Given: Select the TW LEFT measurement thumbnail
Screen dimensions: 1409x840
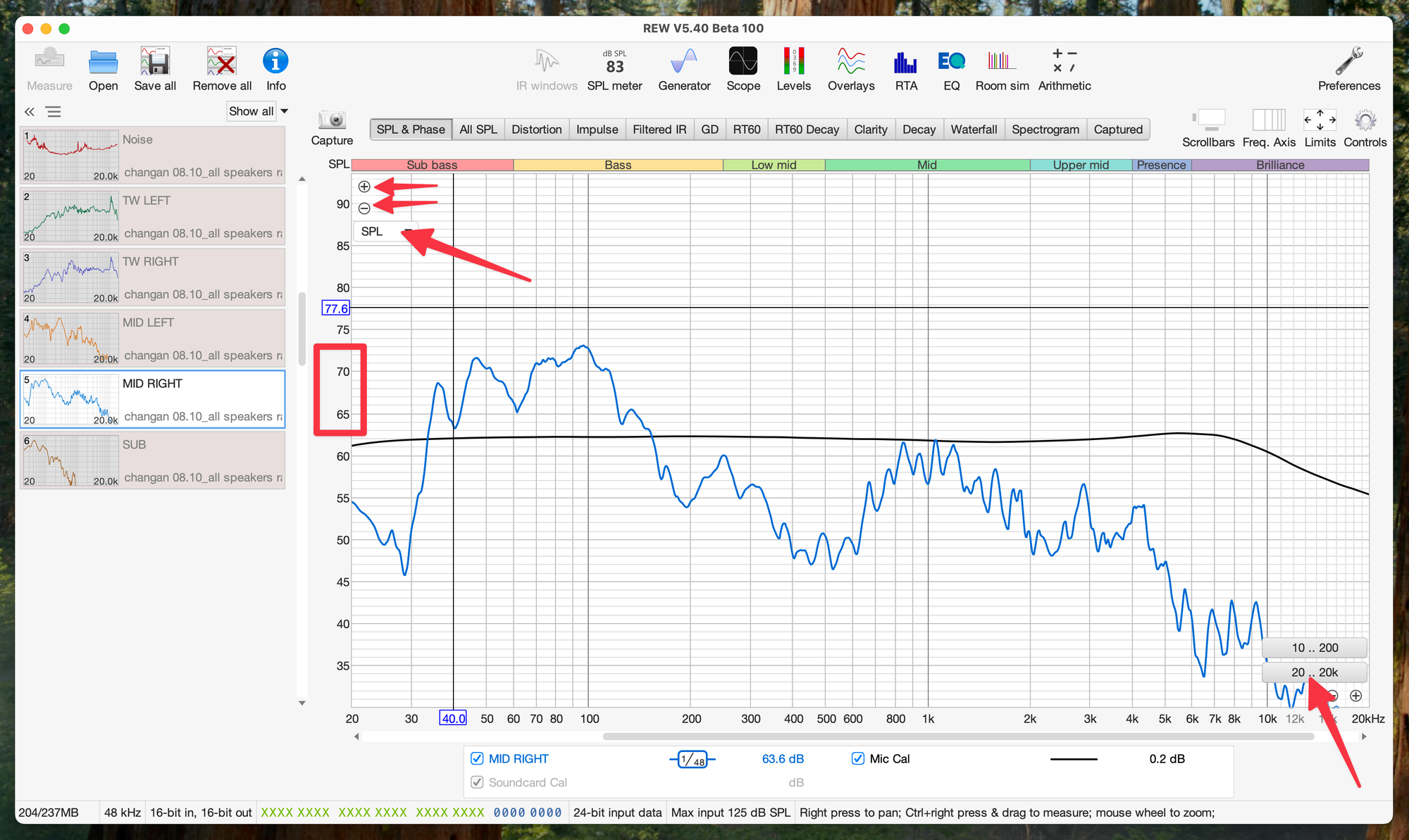Looking at the screenshot, I should click(70, 215).
